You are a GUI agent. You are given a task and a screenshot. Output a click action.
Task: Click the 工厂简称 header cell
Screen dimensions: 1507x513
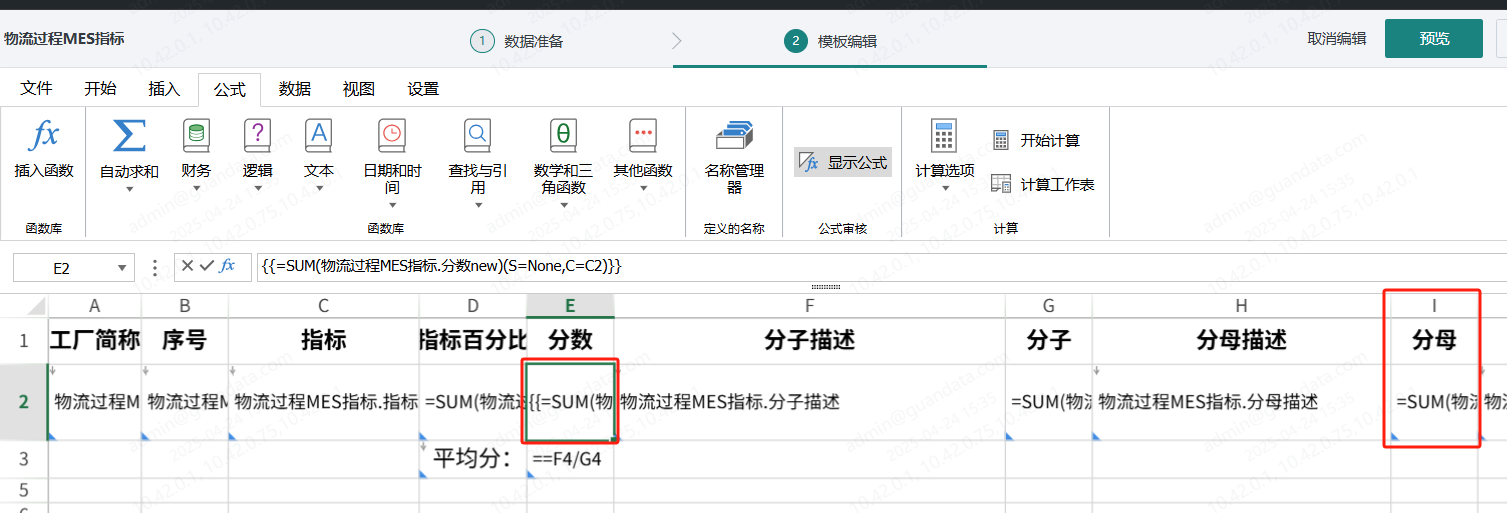(x=95, y=341)
